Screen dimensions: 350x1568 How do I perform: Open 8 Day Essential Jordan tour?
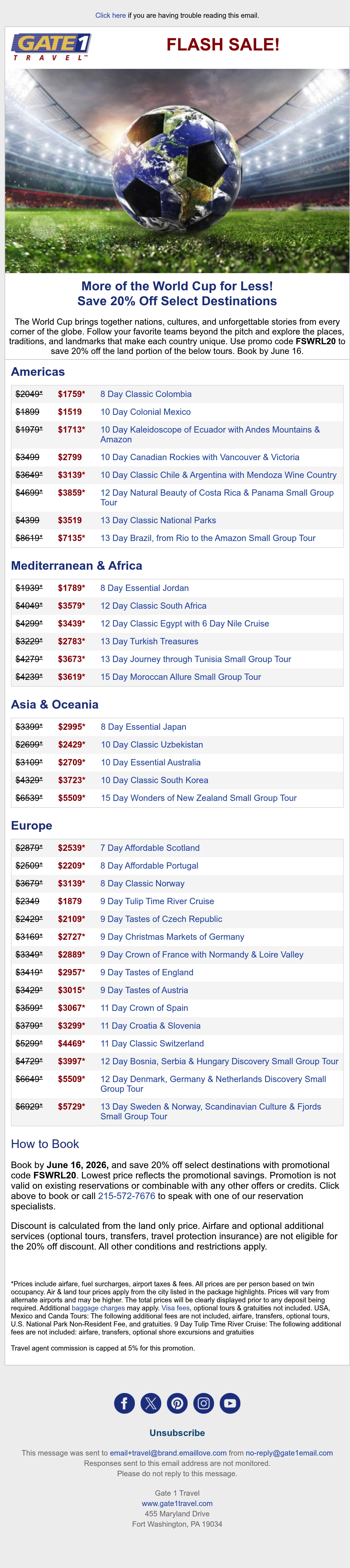coord(145,587)
